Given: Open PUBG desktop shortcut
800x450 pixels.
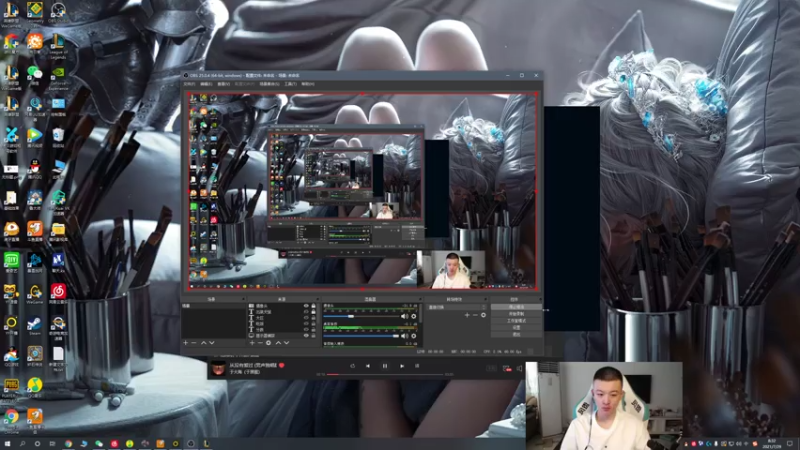Looking at the screenshot, I should point(11,388).
